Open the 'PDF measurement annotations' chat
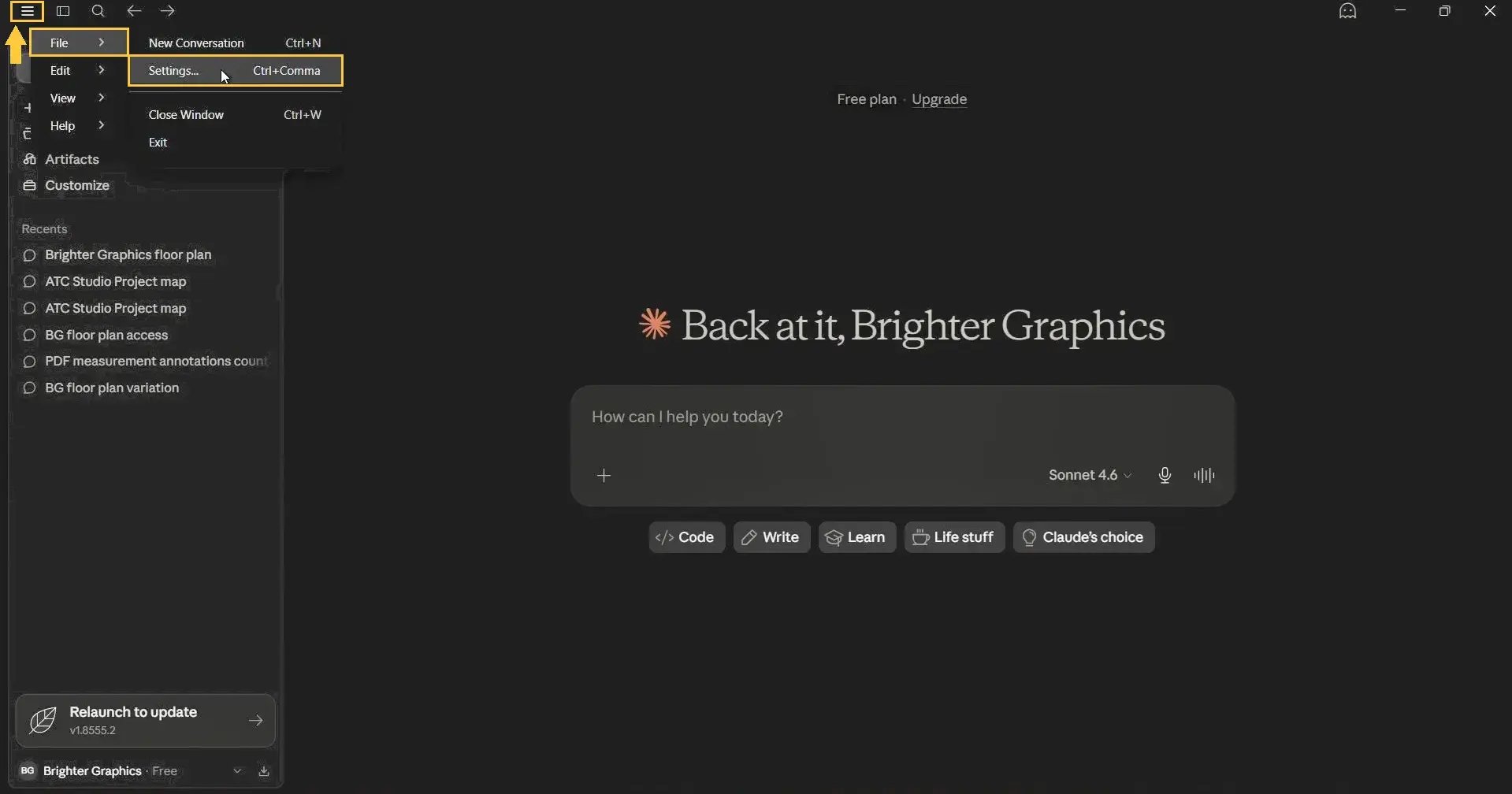Screen dimensions: 1512x794 (146, 362)
